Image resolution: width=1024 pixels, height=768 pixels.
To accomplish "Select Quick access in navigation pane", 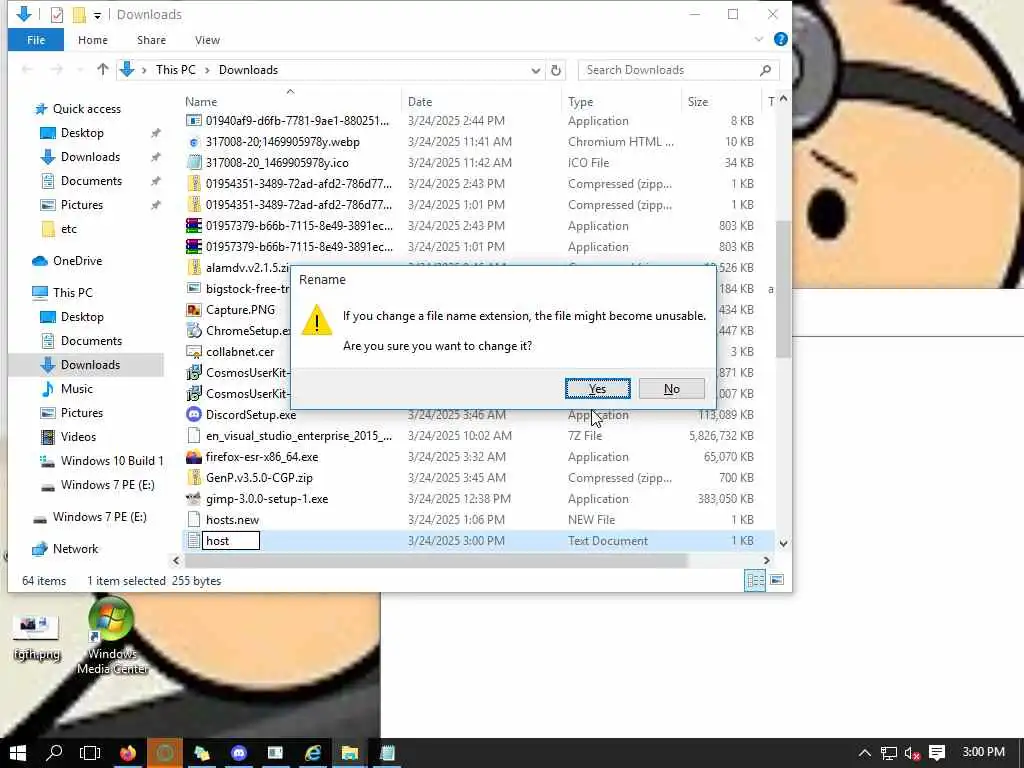I will click(x=86, y=108).
